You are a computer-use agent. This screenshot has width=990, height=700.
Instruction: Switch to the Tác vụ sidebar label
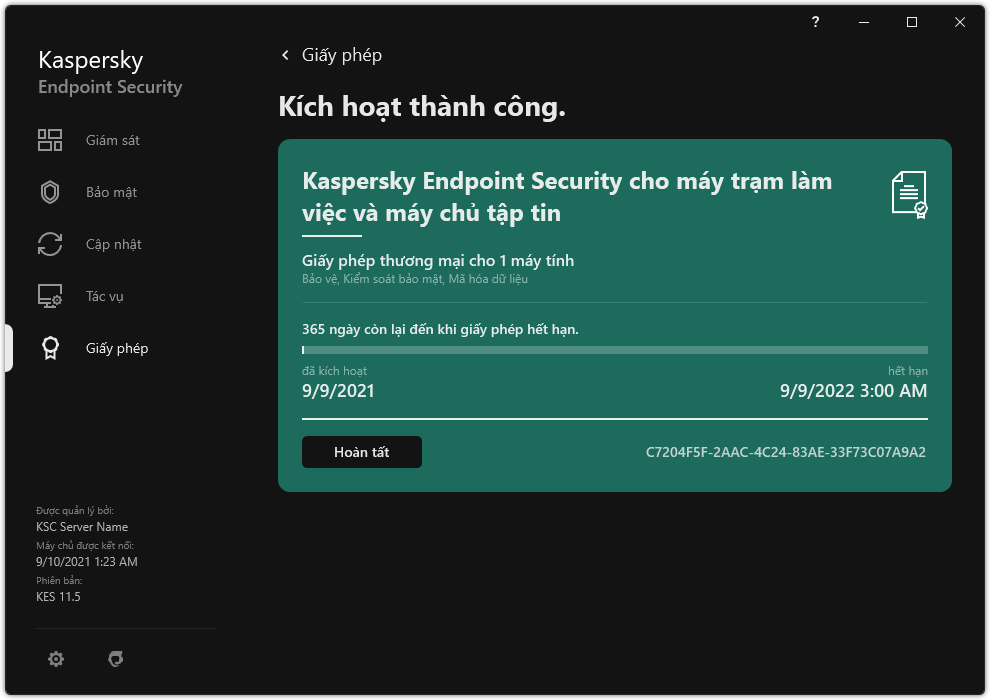click(x=105, y=296)
